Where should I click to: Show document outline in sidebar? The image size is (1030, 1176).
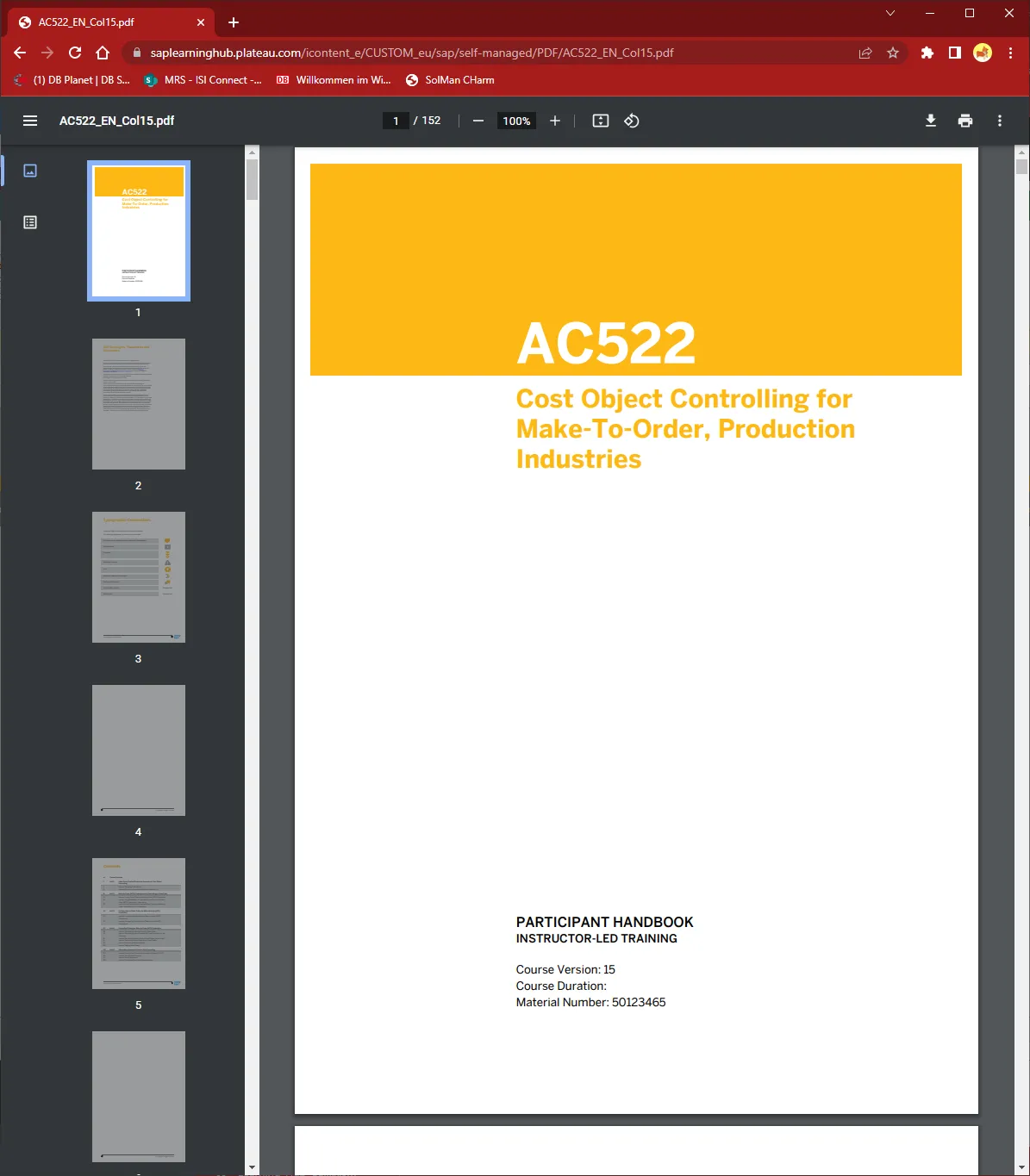(30, 222)
